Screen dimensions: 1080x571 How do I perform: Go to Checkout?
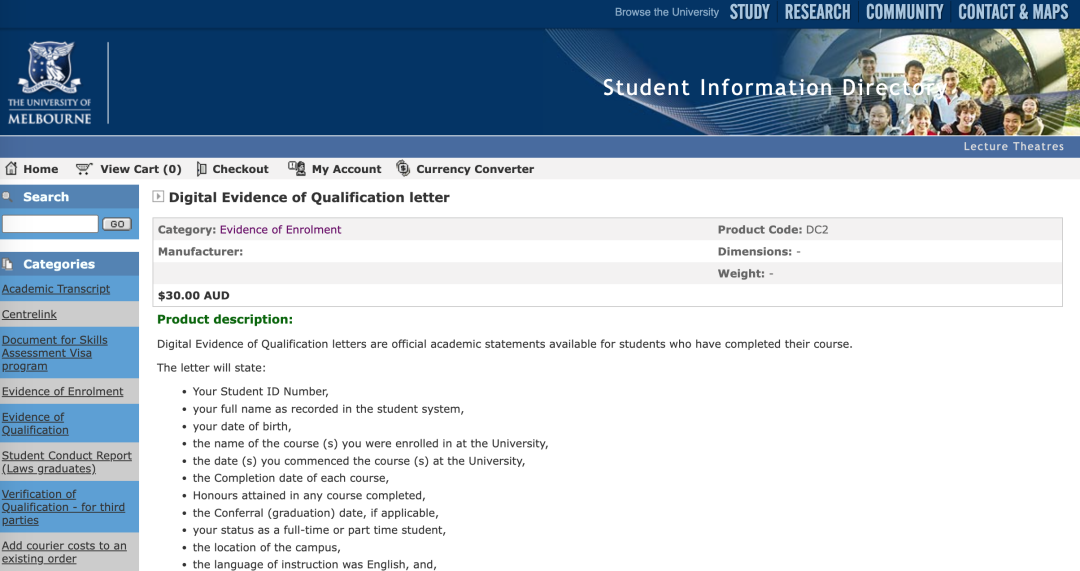tap(240, 169)
